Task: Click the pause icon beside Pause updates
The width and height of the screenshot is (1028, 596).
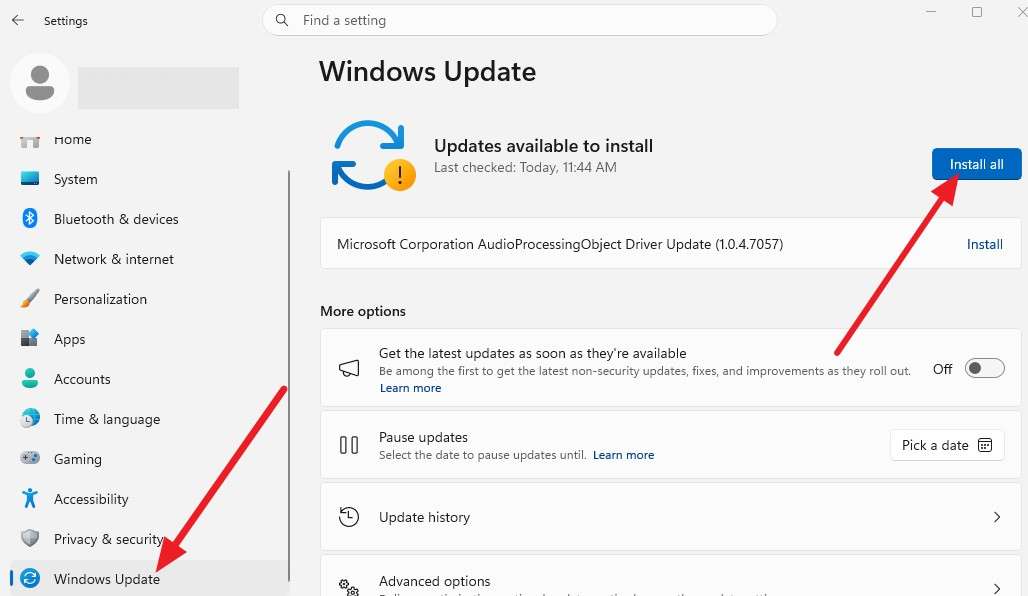Action: pyautogui.click(x=349, y=445)
